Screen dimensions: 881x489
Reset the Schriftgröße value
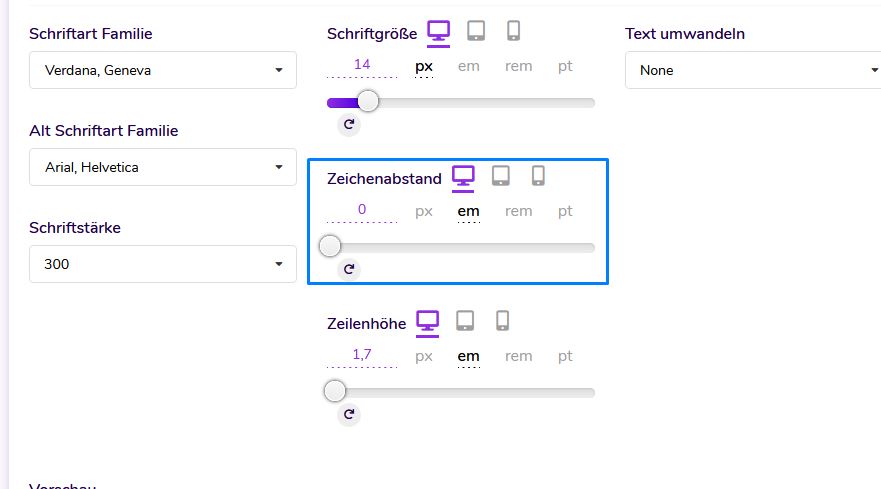349,124
